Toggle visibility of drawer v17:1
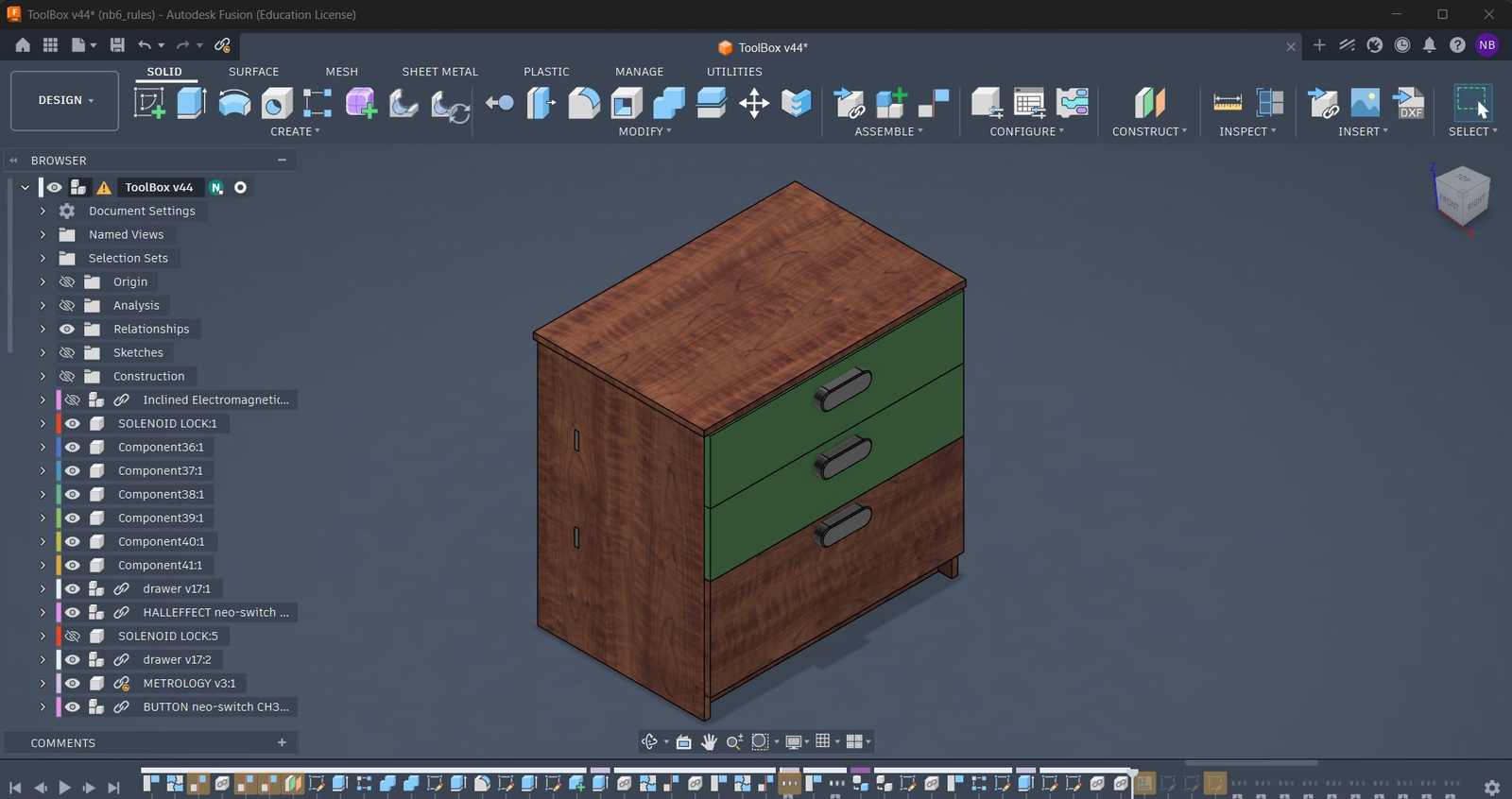 coord(73,588)
